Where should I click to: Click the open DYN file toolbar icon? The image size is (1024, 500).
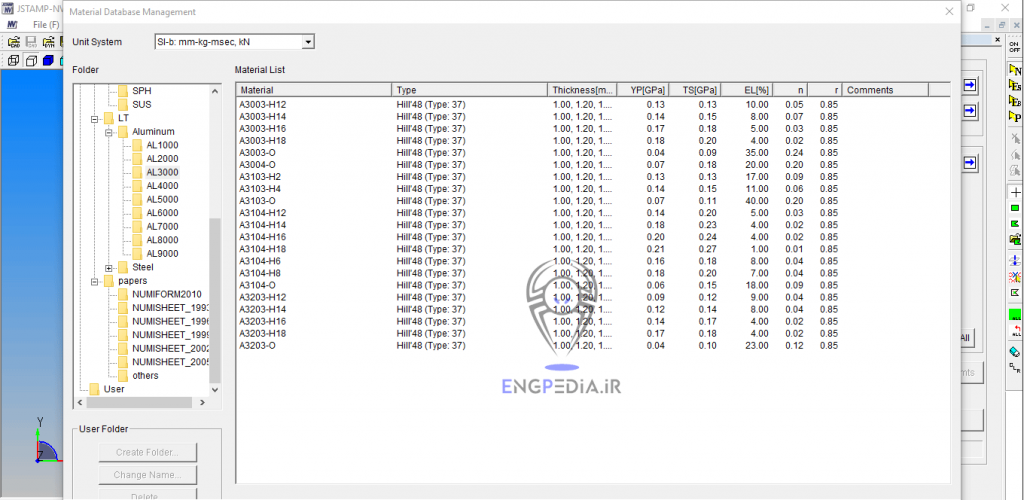[50, 43]
